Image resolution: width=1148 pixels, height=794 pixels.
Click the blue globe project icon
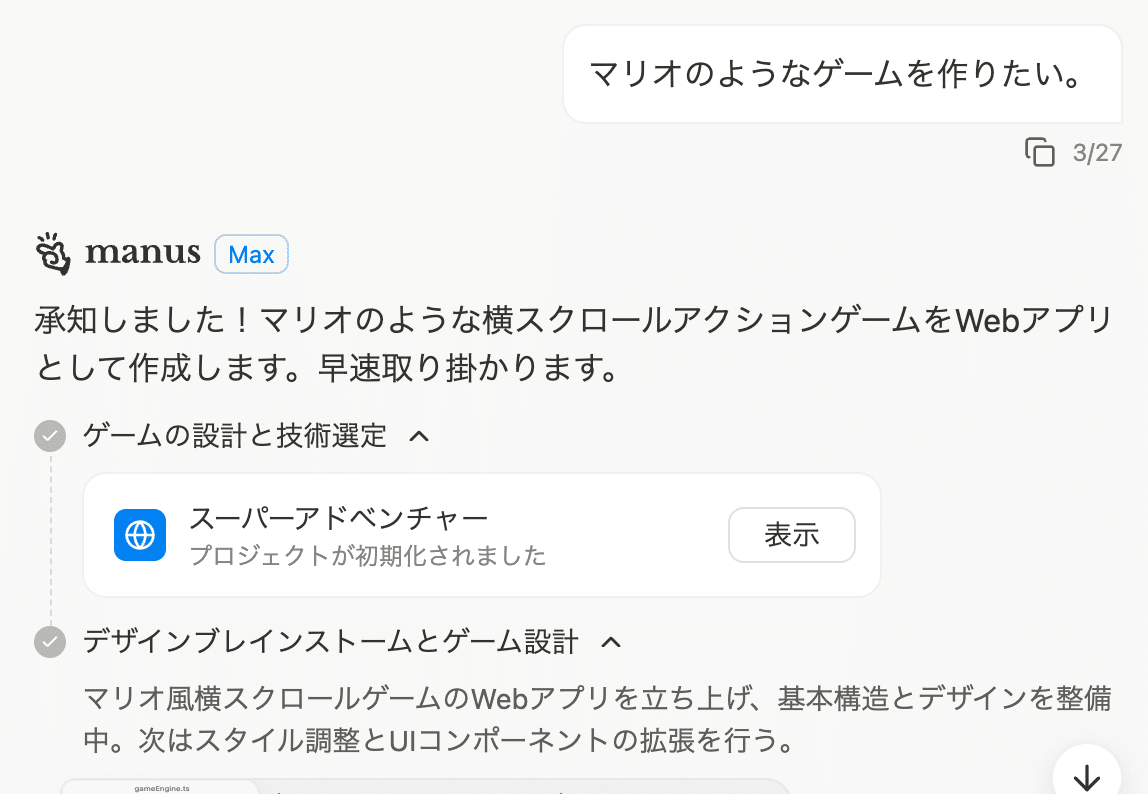point(139,535)
